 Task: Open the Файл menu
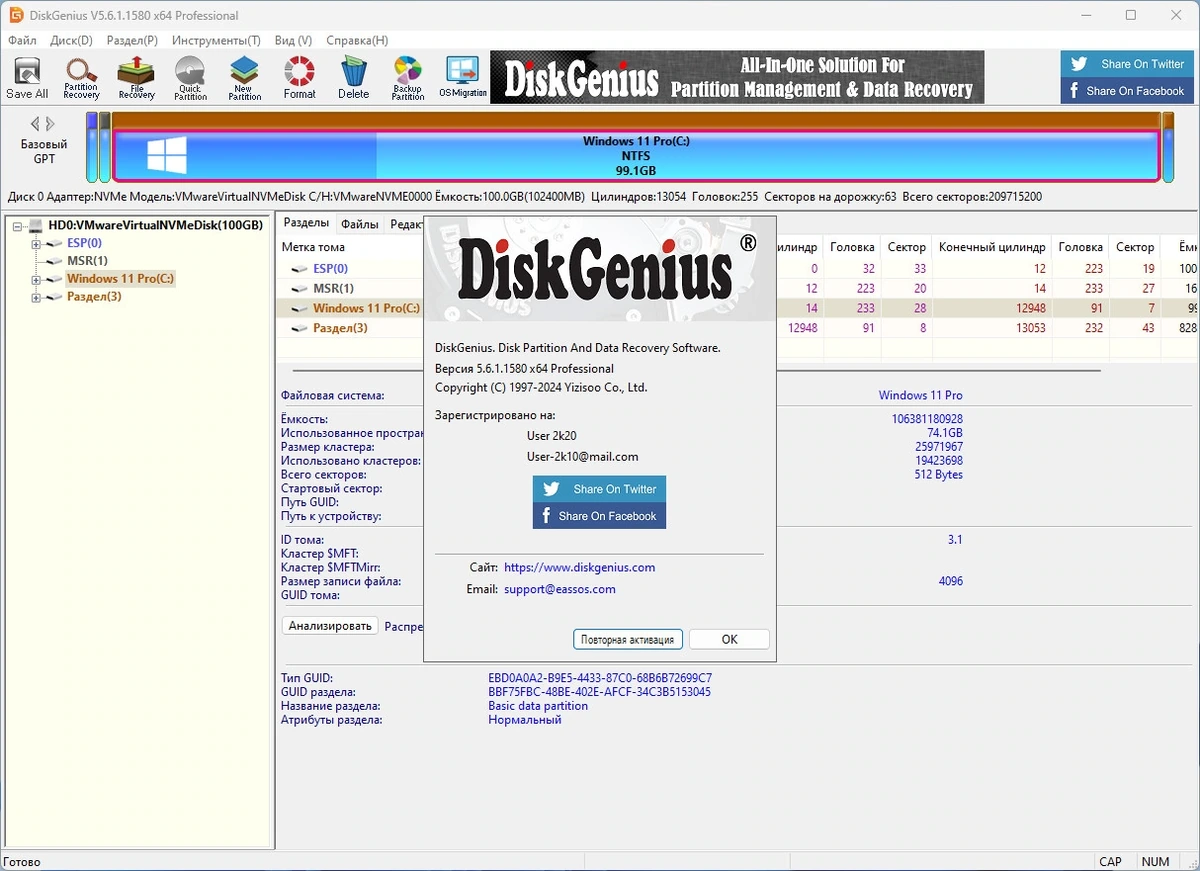(22, 41)
